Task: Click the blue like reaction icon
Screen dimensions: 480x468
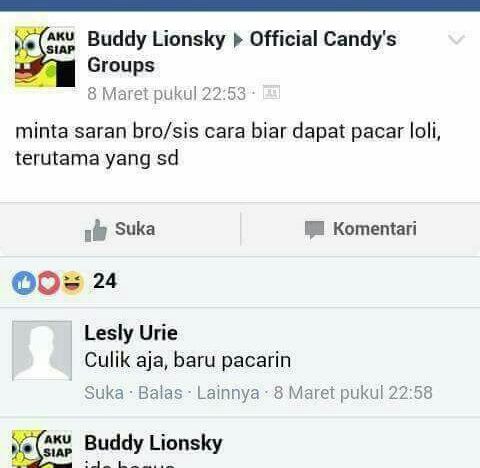Action: 24,283
